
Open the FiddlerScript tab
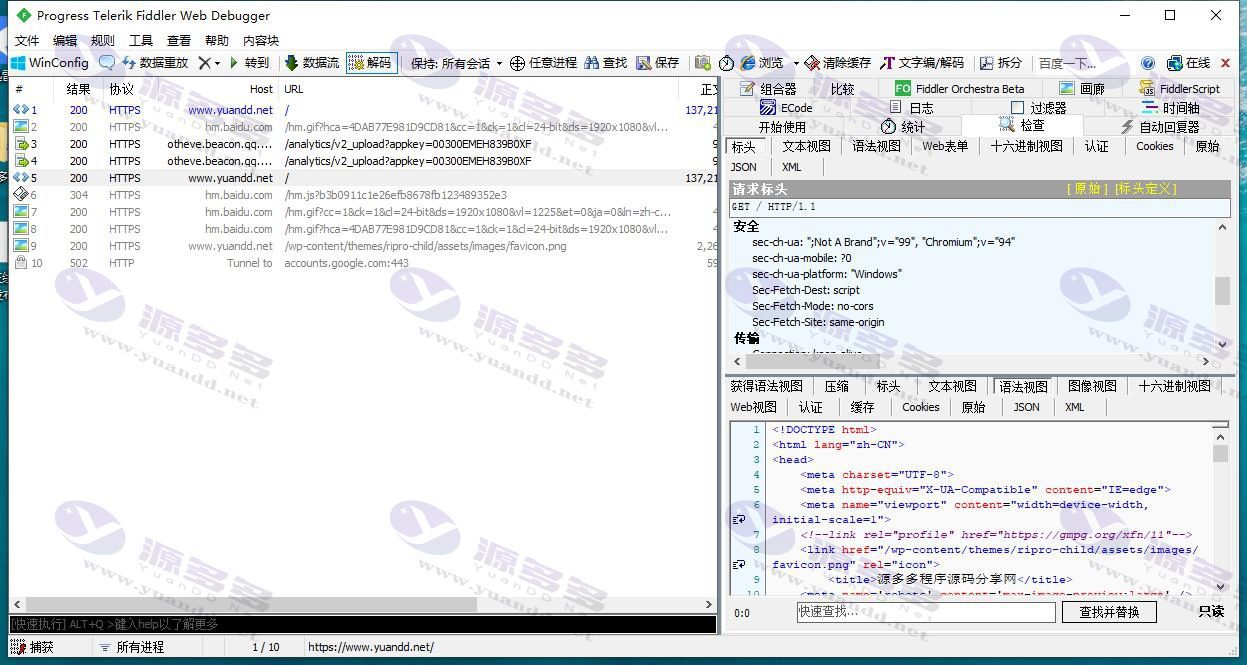coord(1179,88)
